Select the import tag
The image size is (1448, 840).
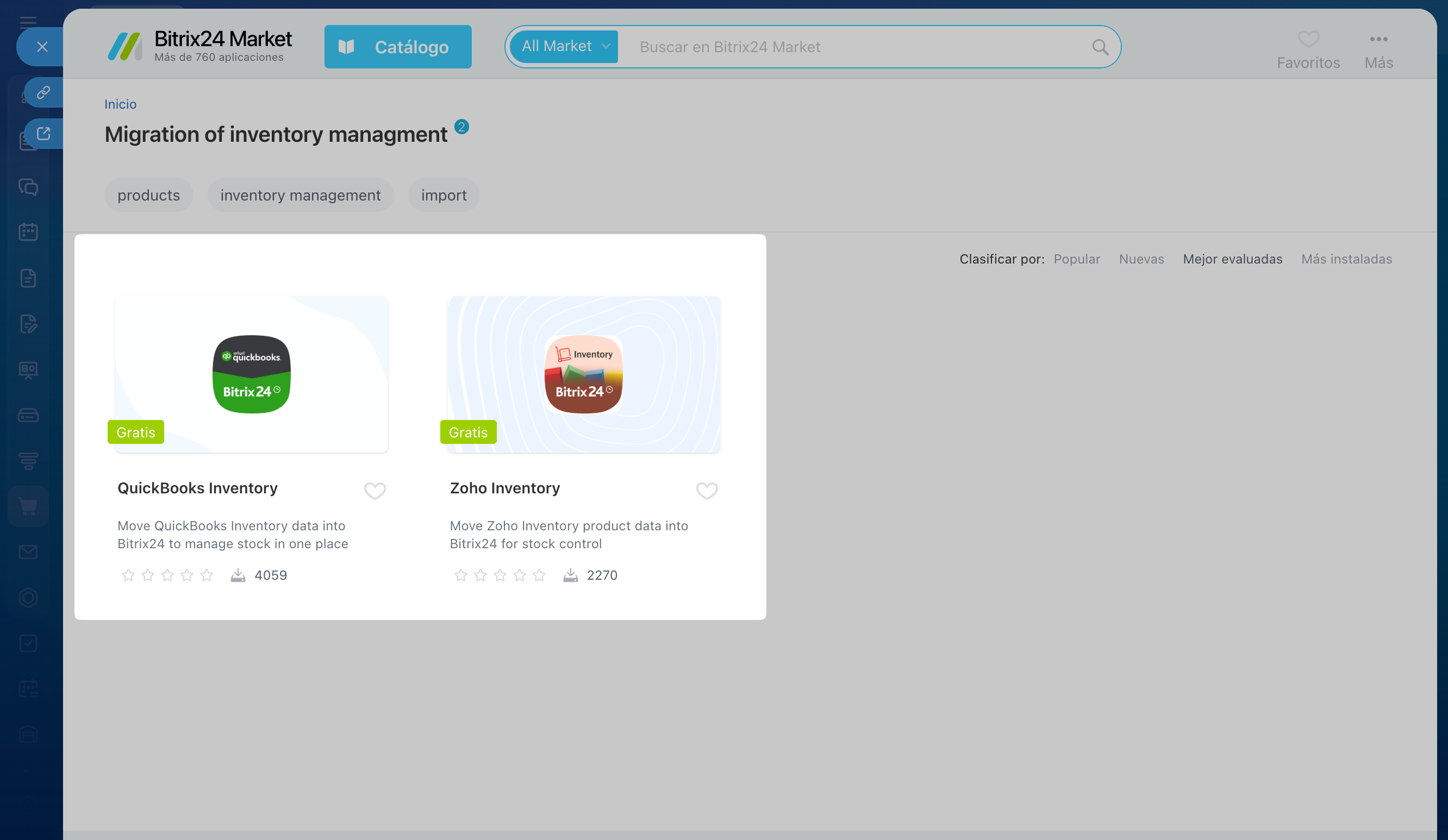tap(444, 195)
